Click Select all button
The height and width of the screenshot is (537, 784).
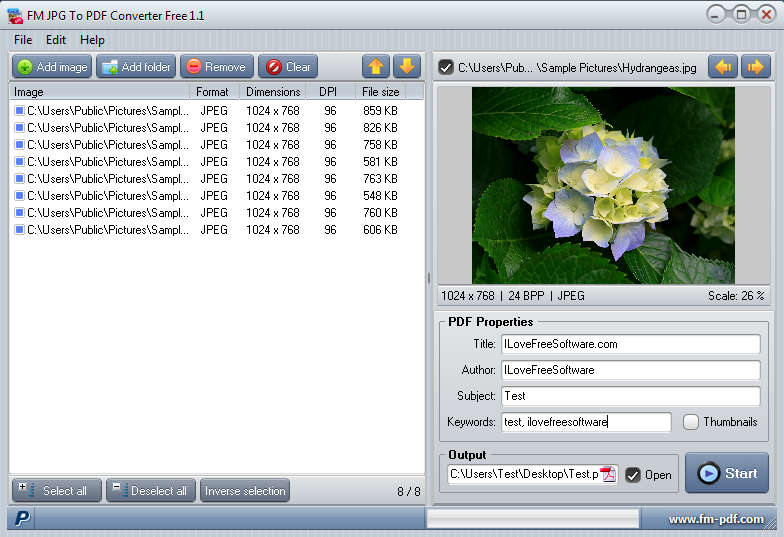[x=57, y=490]
